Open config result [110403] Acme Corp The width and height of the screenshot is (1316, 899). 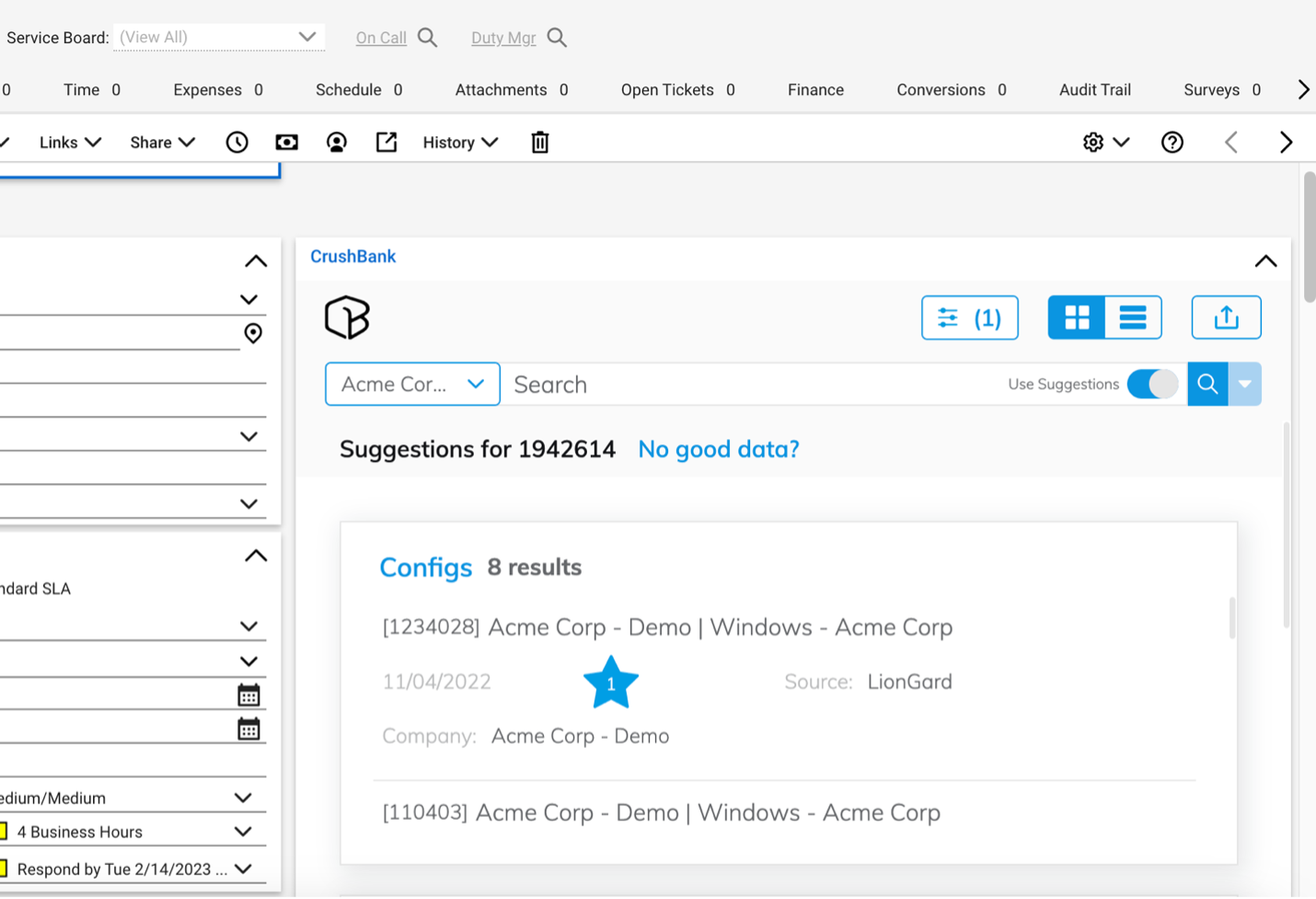tap(661, 813)
